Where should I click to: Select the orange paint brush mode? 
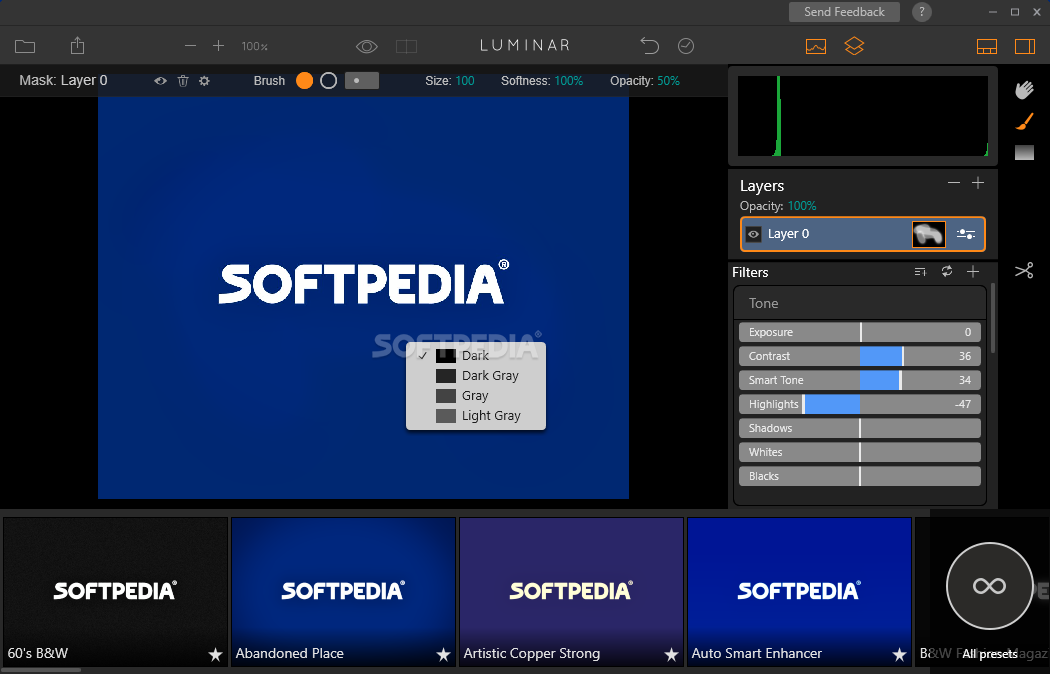point(305,81)
